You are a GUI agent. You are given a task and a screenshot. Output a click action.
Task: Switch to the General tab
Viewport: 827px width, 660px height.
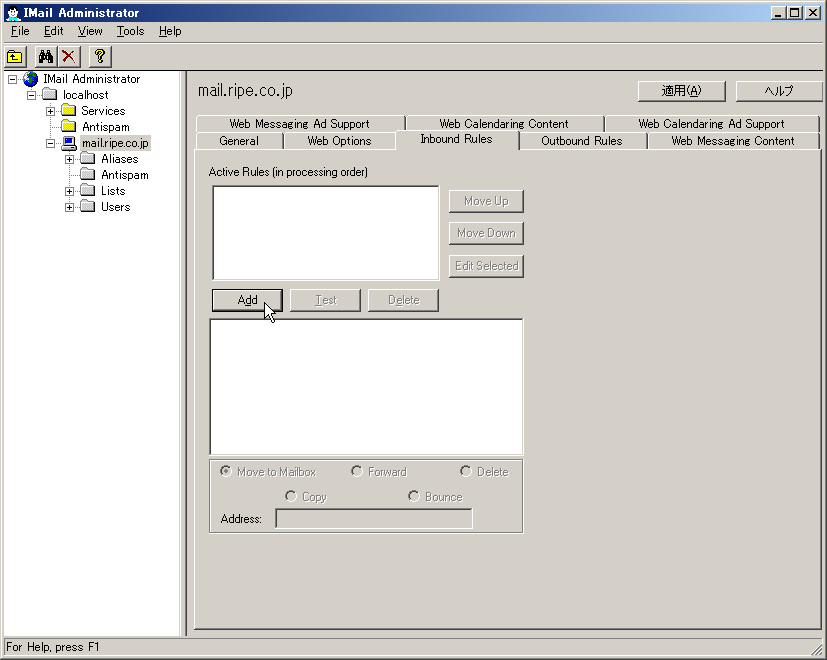pyautogui.click(x=239, y=141)
